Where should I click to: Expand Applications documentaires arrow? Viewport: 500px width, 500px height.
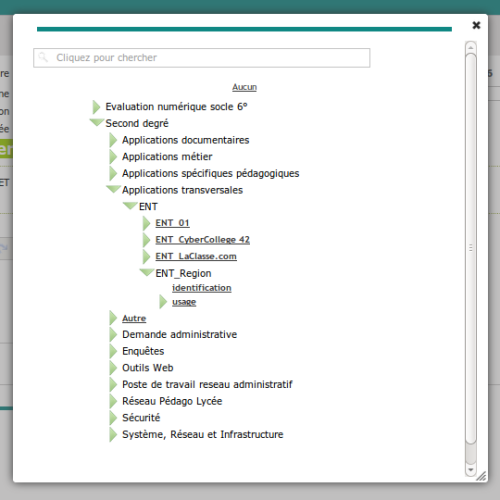113,140
